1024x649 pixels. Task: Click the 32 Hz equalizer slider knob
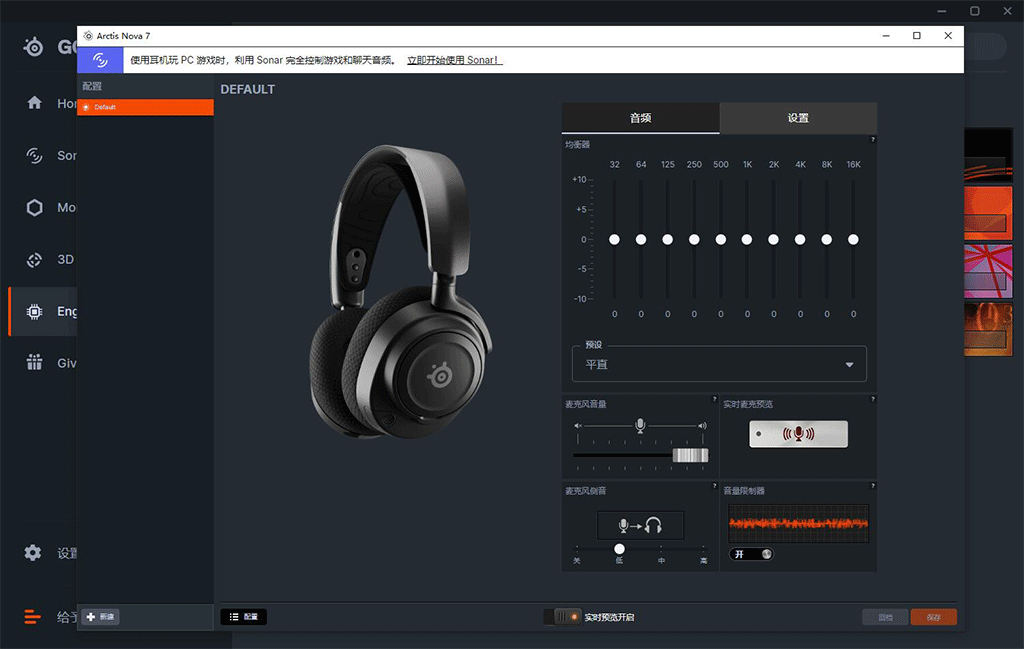[x=615, y=240]
